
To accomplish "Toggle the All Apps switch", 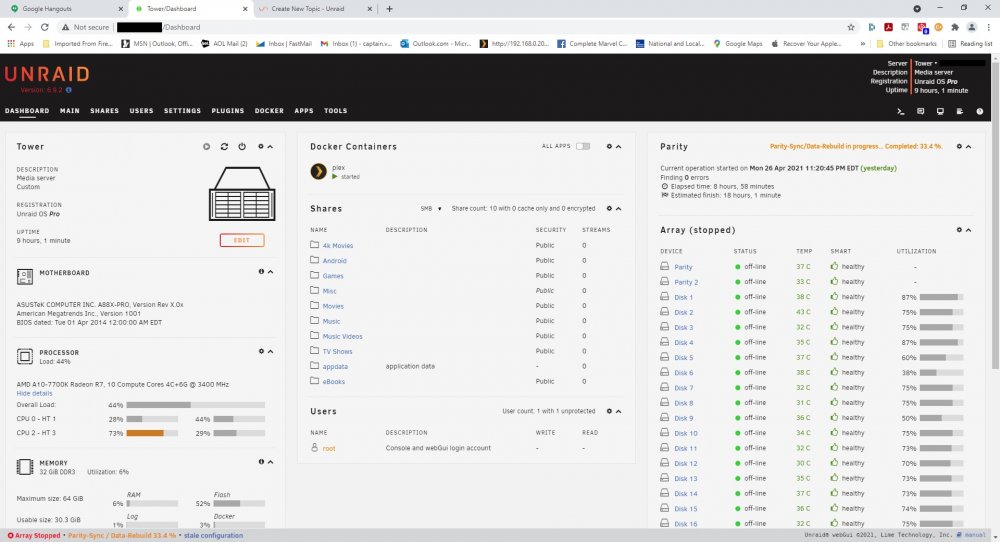I will point(583,146).
